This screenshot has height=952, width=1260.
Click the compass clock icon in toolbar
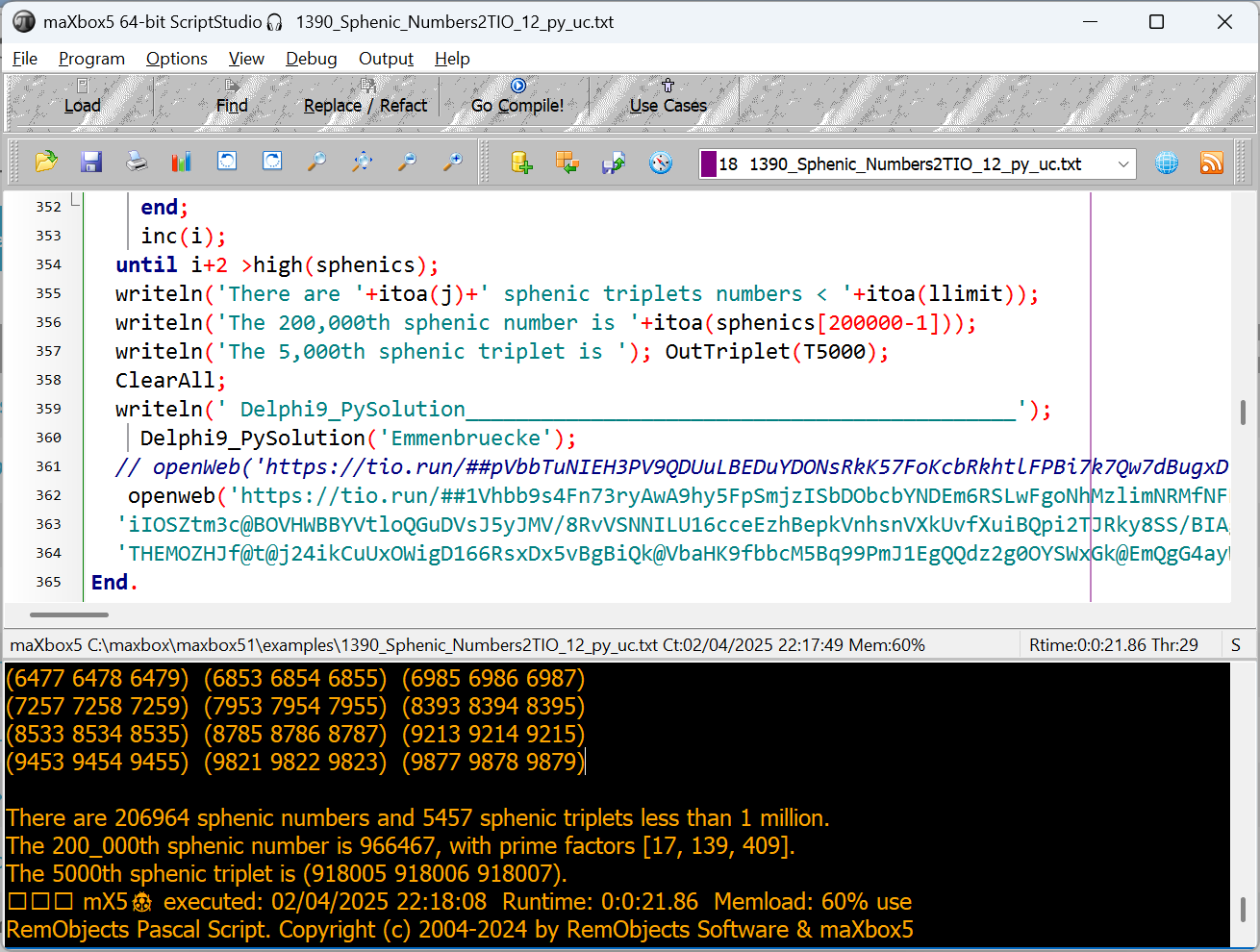661,163
